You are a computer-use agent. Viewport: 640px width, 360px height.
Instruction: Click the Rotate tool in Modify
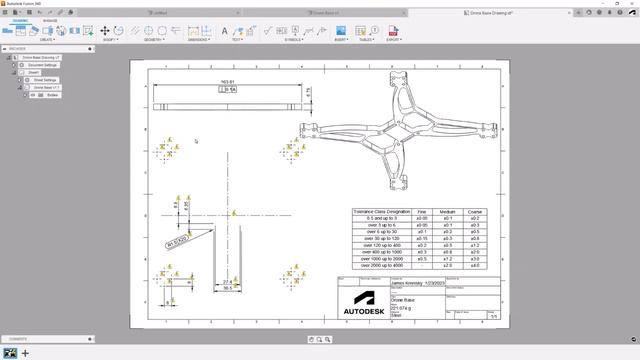click(118, 31)
